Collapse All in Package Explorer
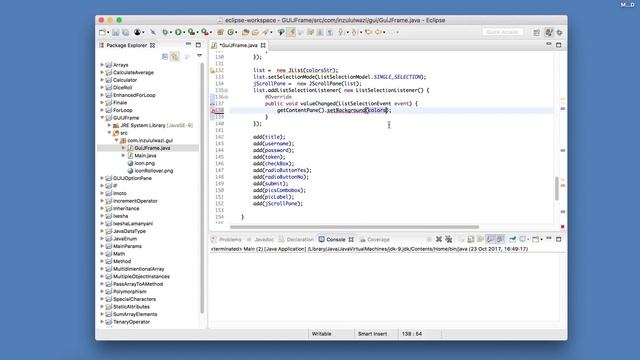640x360 pixels. click(165, 57)
